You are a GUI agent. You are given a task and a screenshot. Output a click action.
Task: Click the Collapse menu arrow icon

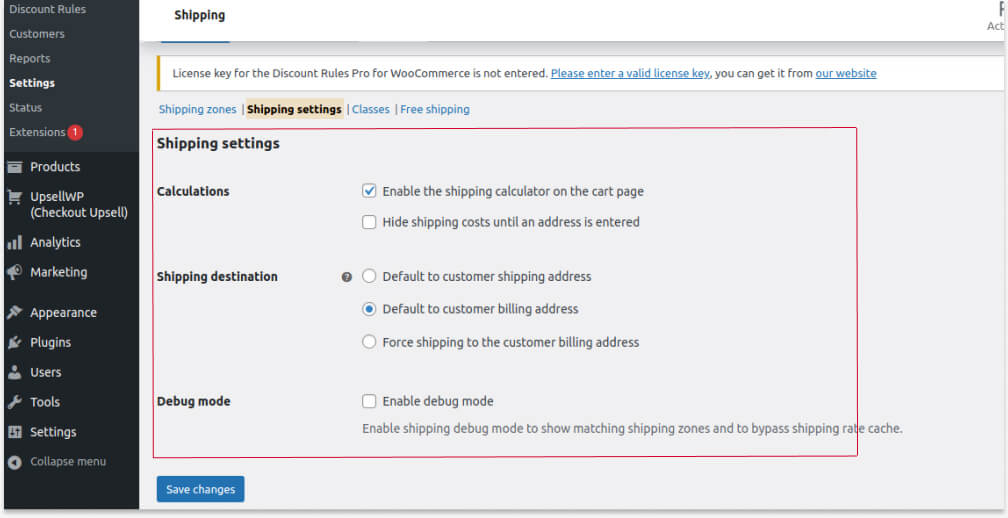tap(15, 462)
